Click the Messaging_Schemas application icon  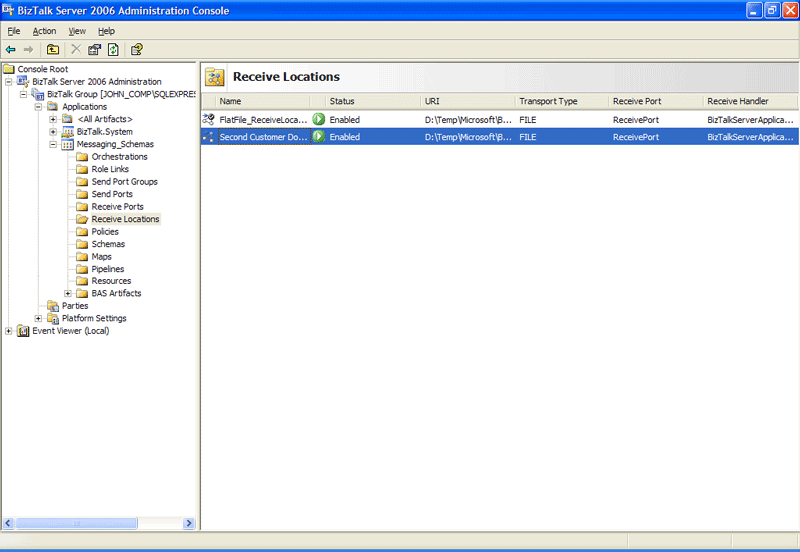67,144
